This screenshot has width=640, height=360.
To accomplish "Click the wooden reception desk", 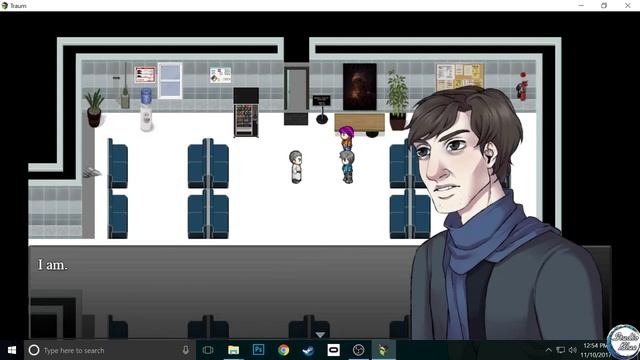I will (x=360, y=123).
